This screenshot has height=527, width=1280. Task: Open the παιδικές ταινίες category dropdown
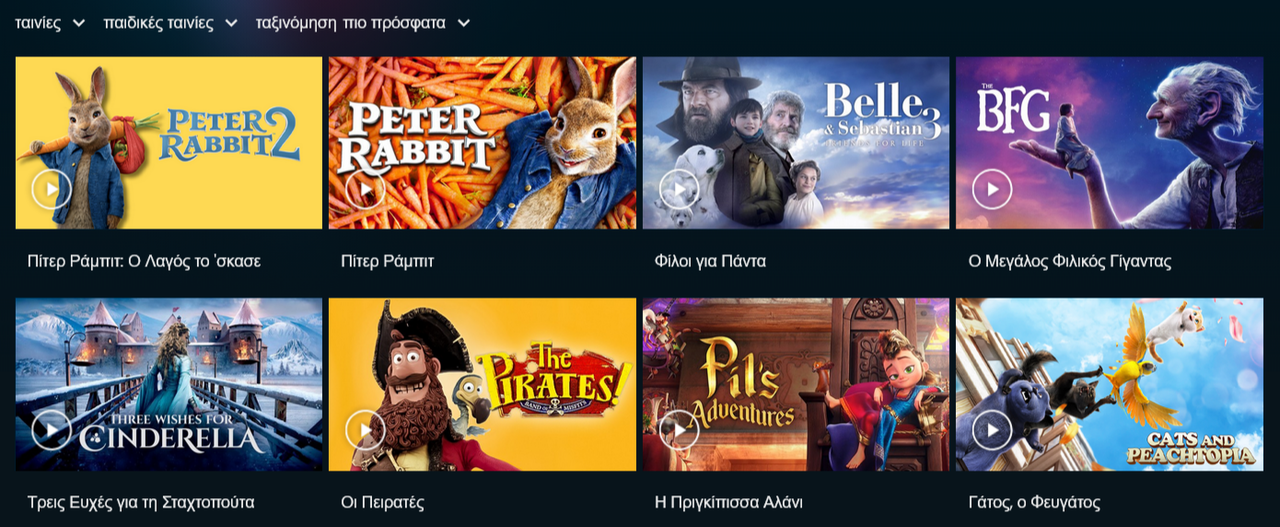coord(171,23)
